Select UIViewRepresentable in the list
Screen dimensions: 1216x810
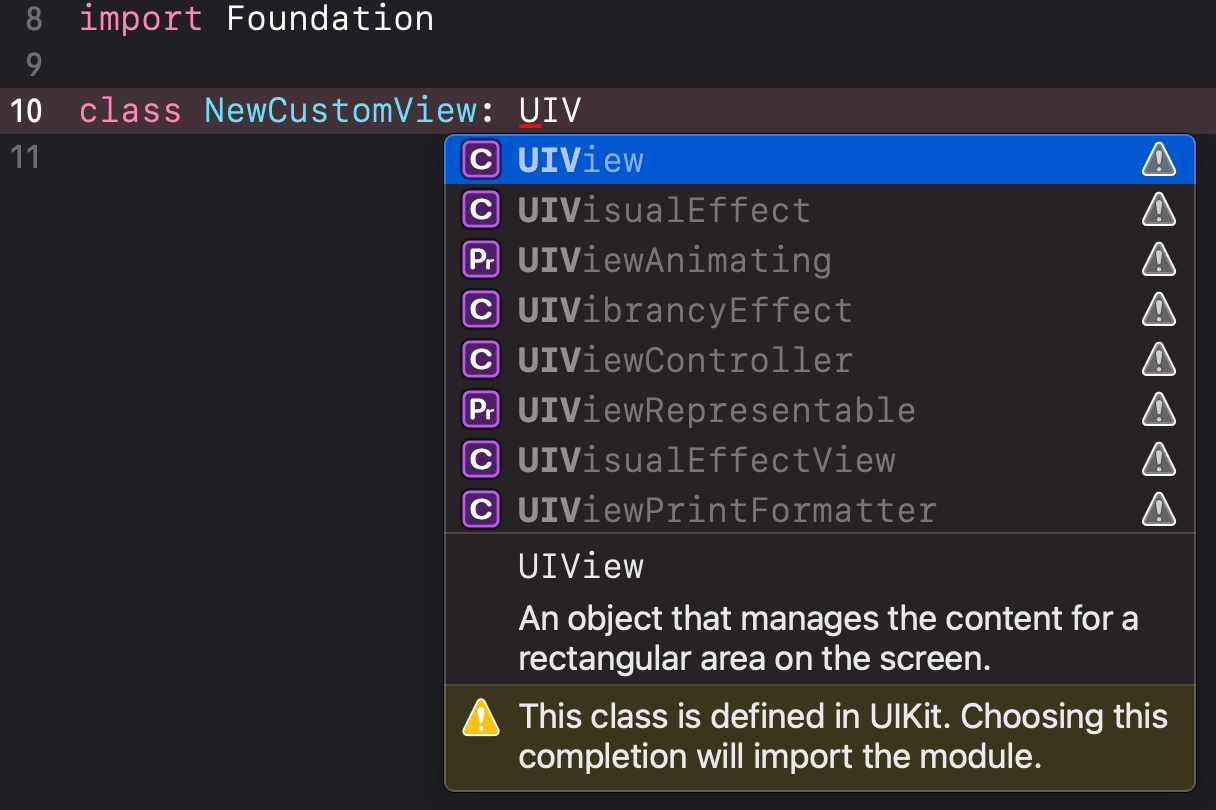(x=819, y=410)
